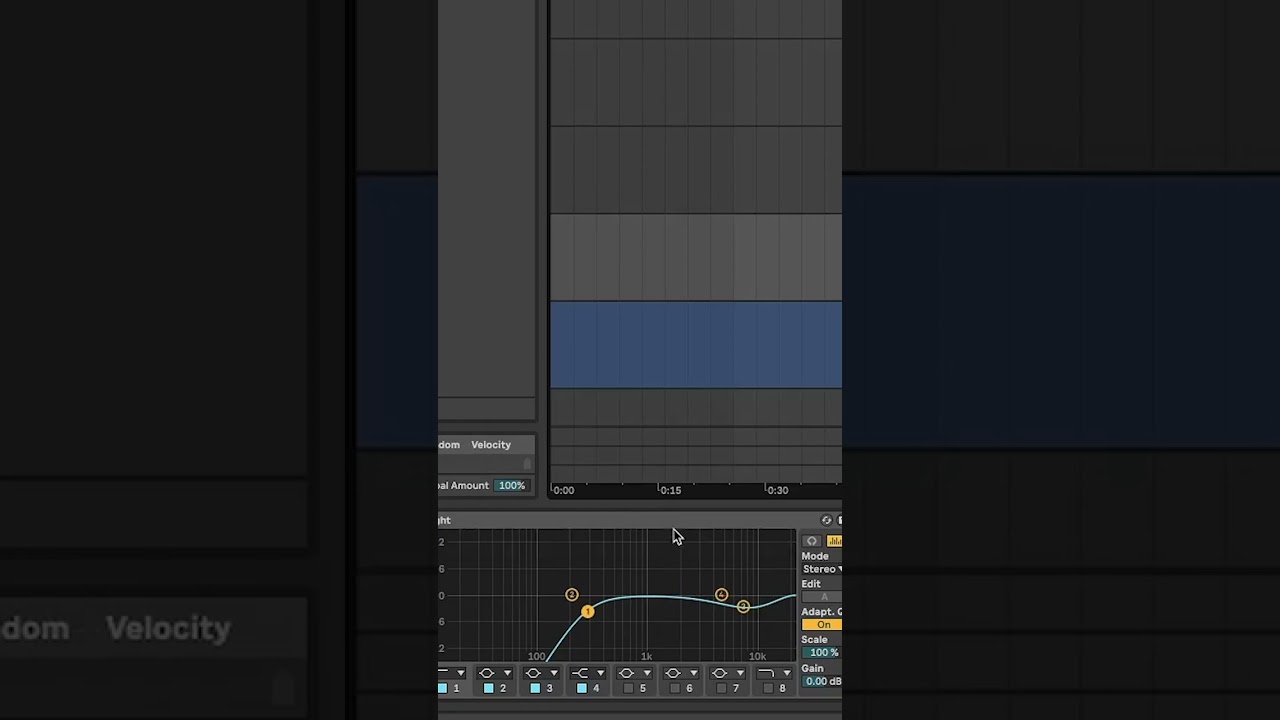This screenshot has width=1280, height=720.
Task: Disable filter band 4 activator
Action: pos(582,688)
